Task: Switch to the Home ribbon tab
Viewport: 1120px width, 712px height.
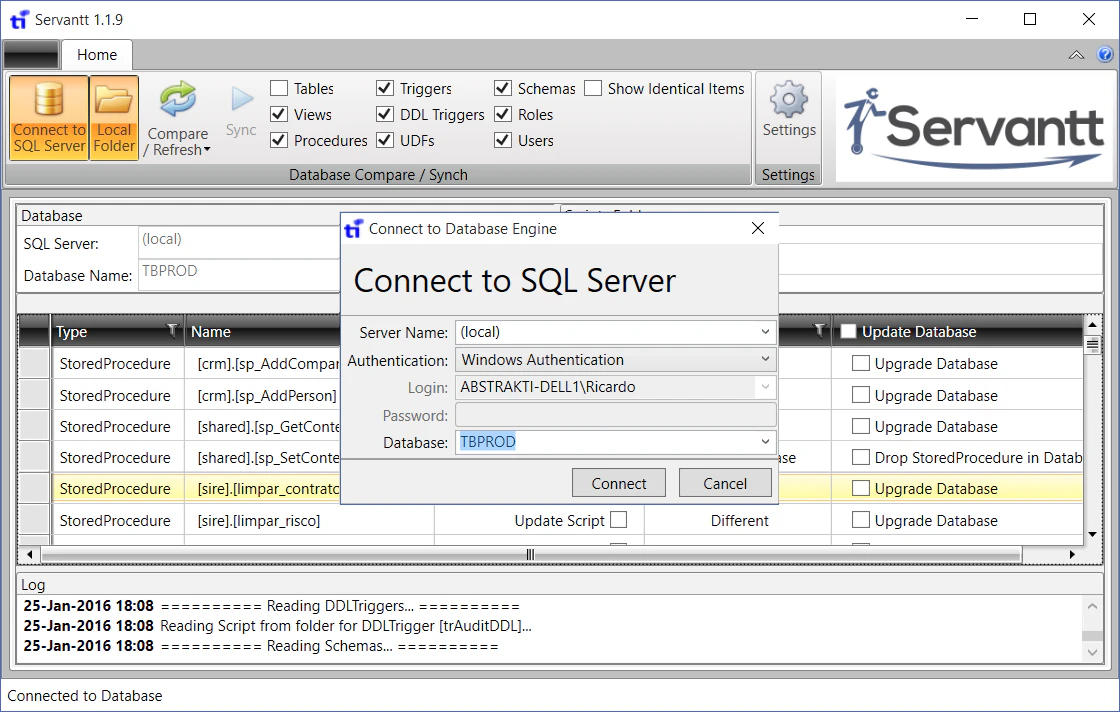Action: 97,55
